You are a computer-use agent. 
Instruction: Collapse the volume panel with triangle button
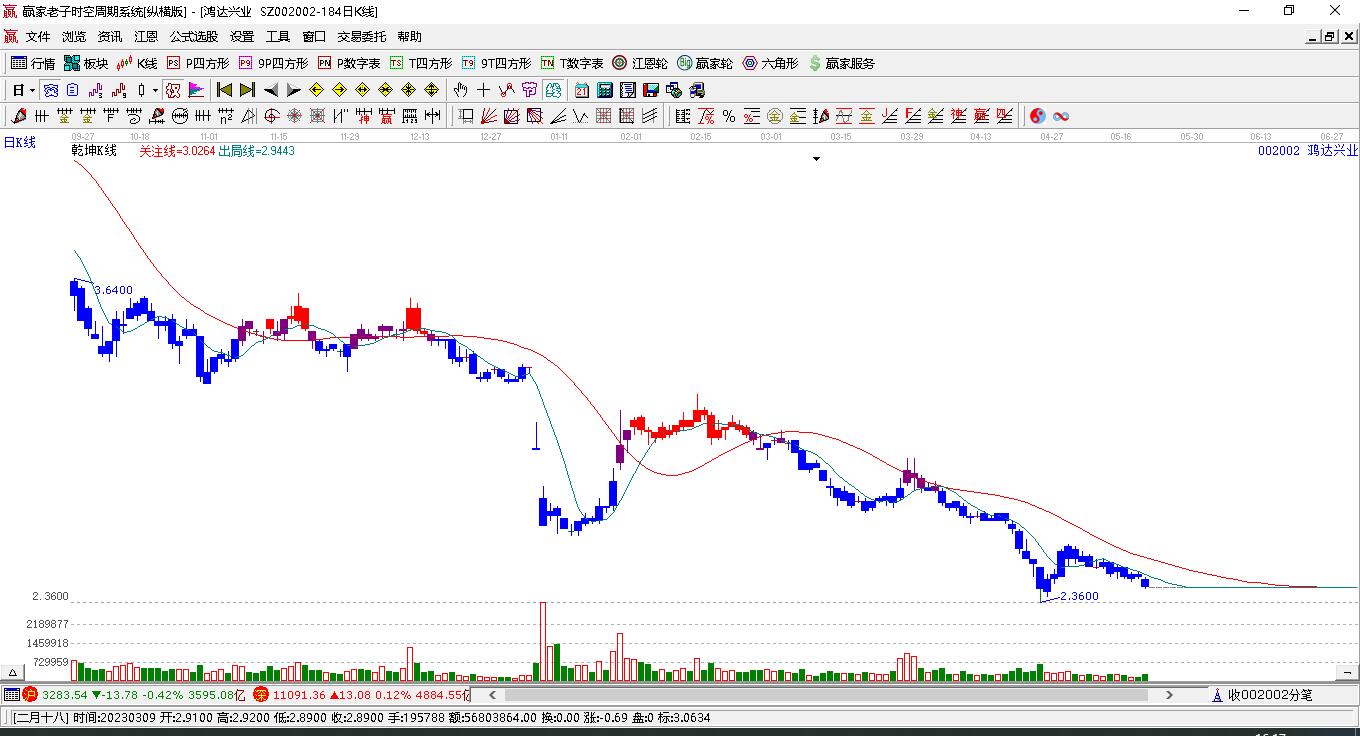(14, 673)
